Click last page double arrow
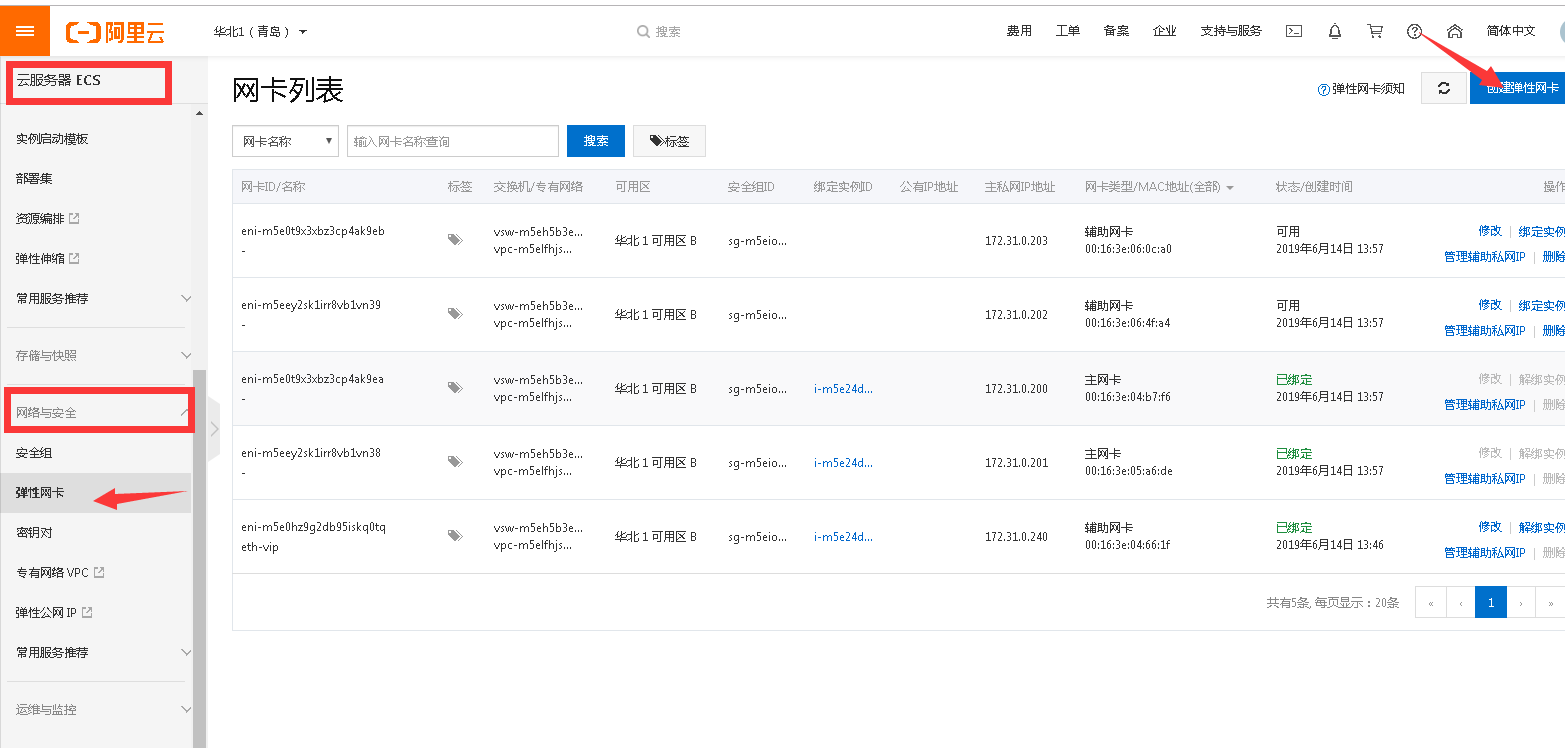 point(1550,603)
